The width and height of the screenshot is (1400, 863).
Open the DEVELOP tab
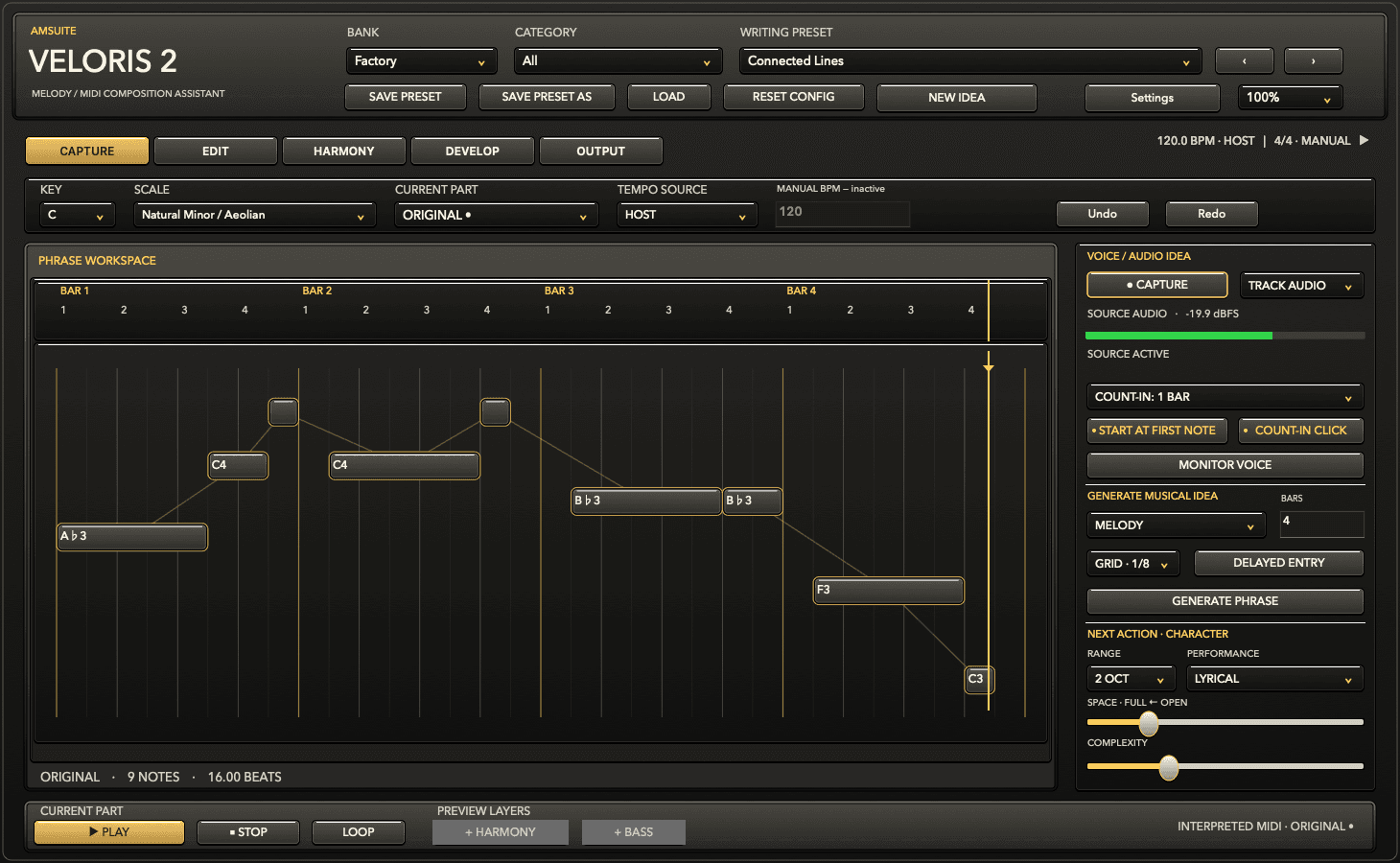[x=473, y=151]
